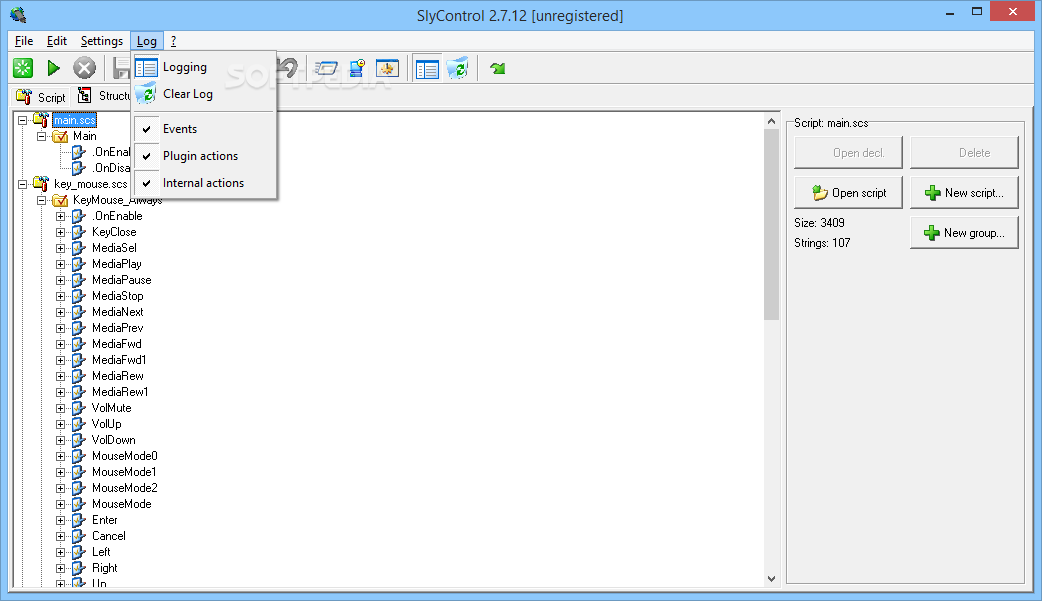Click the MediaPlay item icon in the tree

click(79, 264)
